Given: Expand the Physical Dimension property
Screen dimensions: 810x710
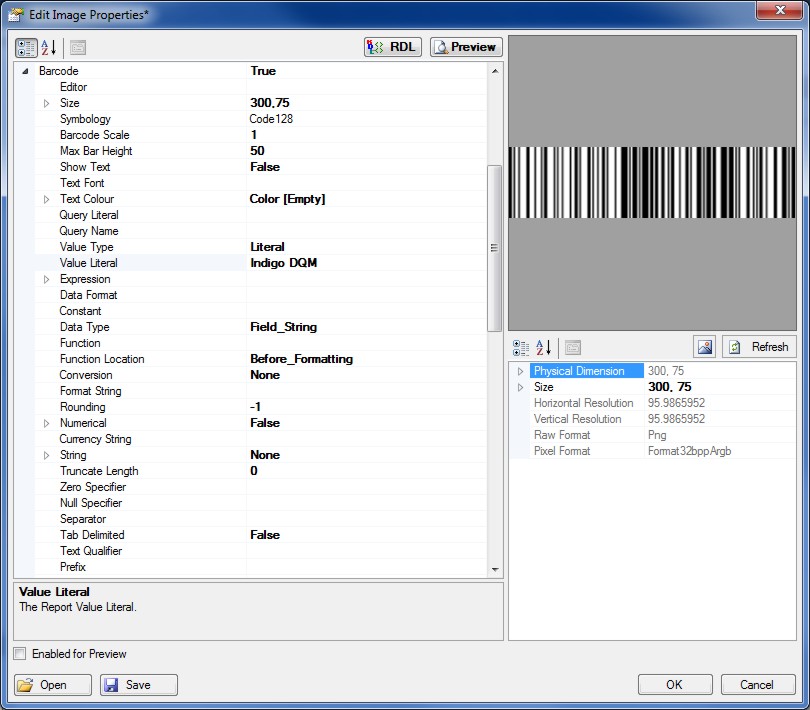Looking at the screenshot, I should pyautogui.click(x=520, y=371).
